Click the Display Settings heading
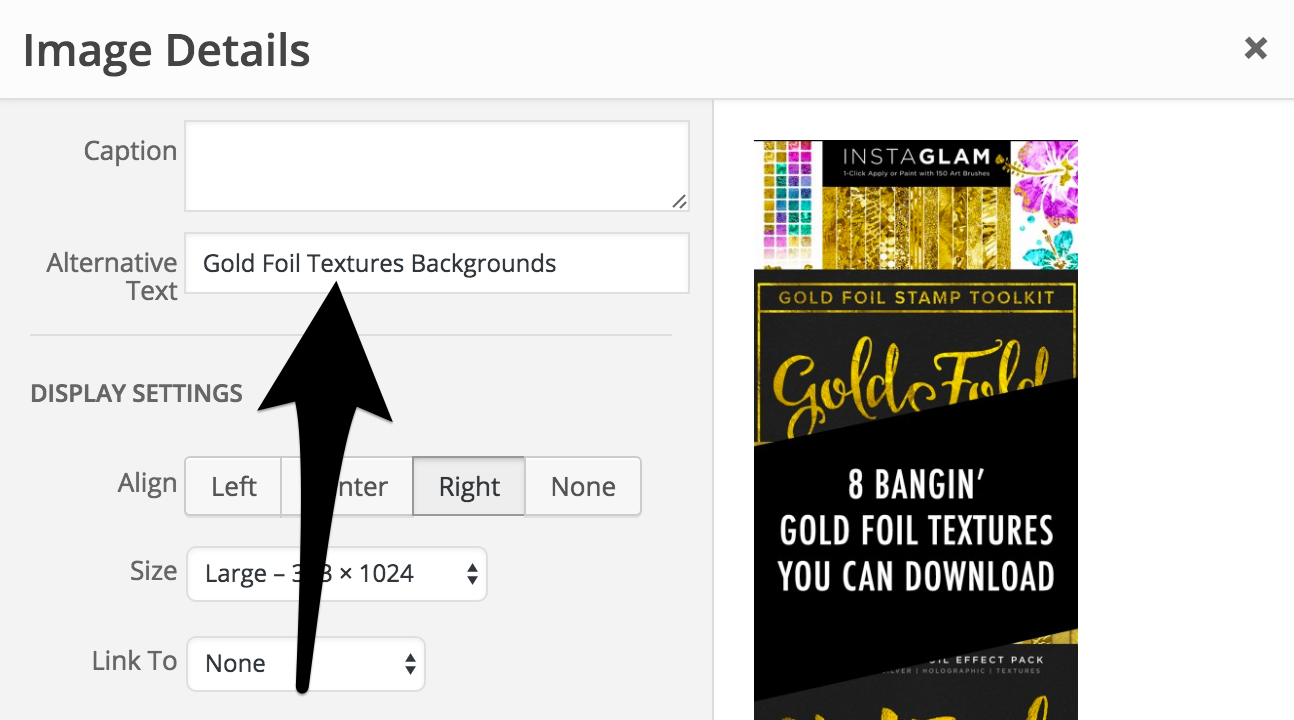This screenshot has width=1294, height=720. [137, 393]
